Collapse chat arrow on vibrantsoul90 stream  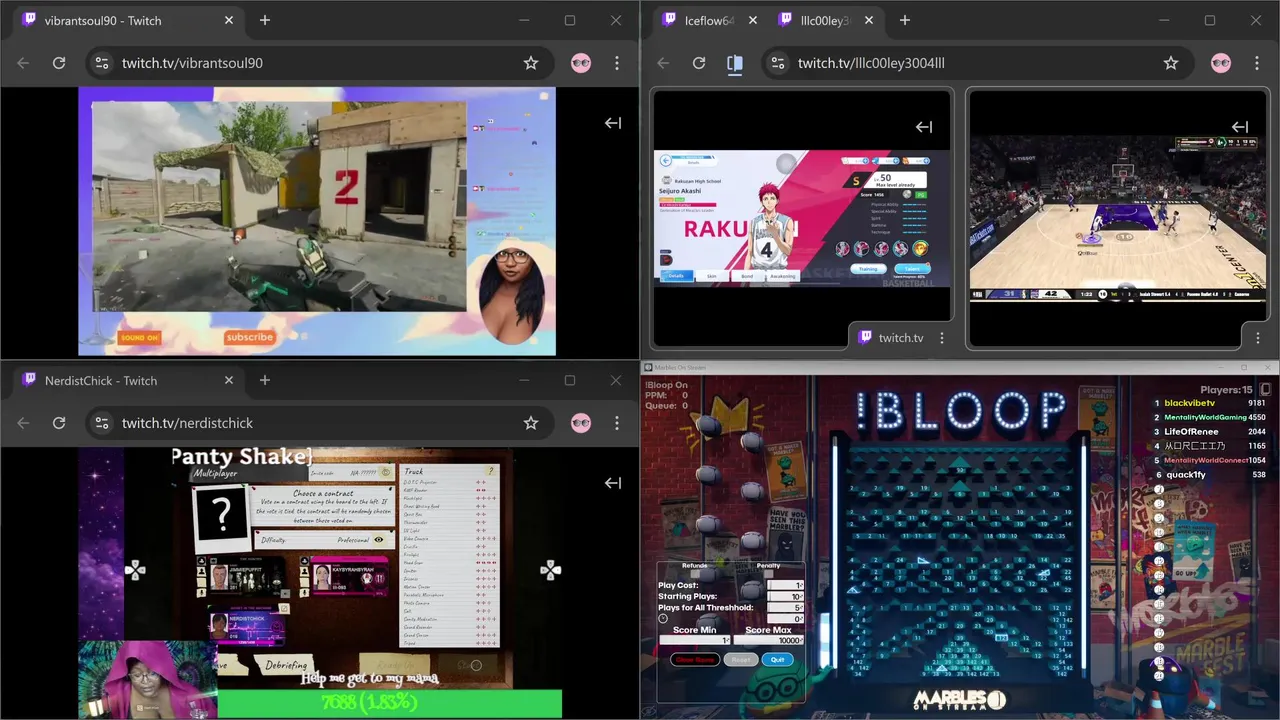coord(613,123)
